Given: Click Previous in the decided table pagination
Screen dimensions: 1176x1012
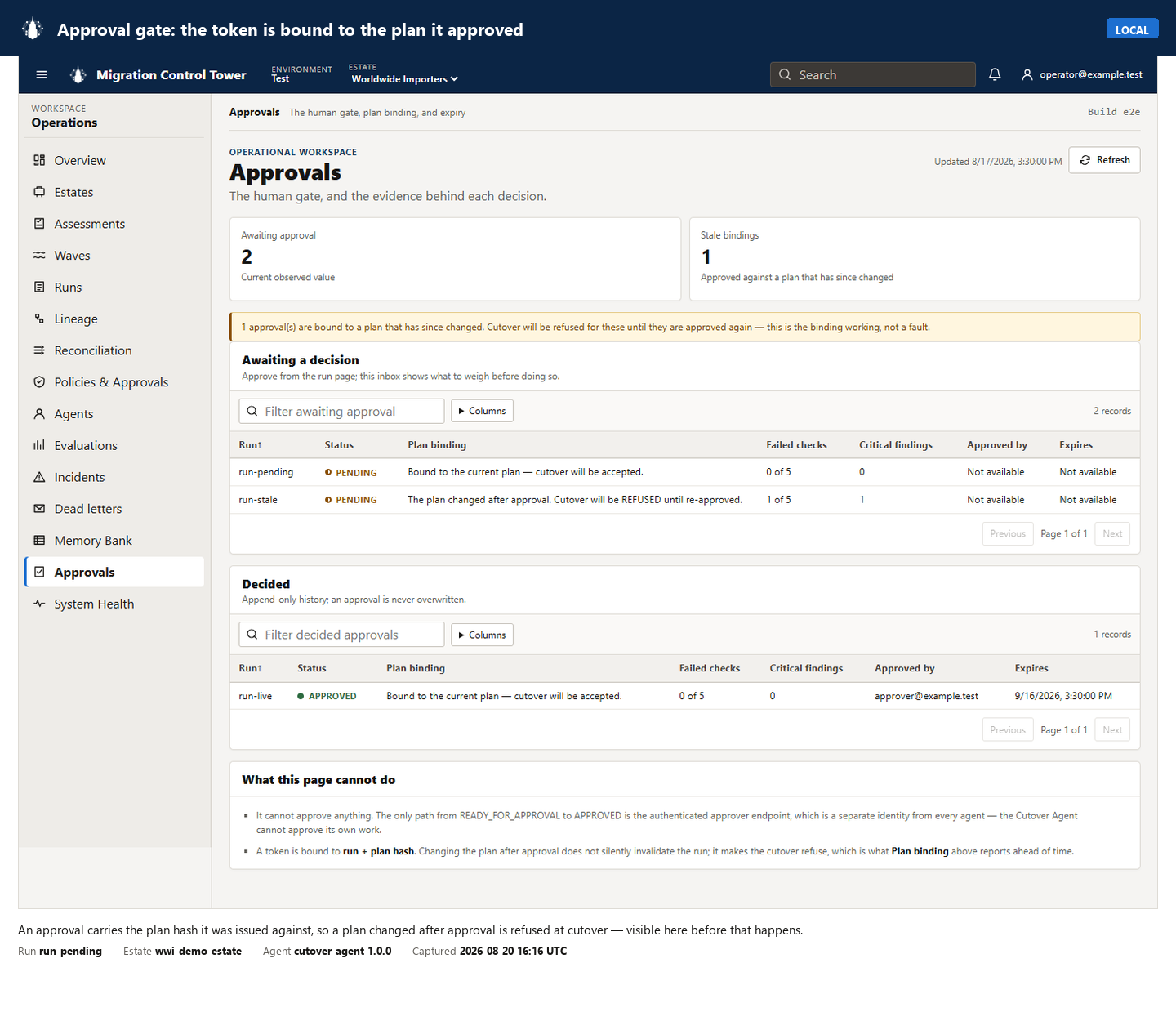Looking at the screenshot, I should tap(1008, 730).
